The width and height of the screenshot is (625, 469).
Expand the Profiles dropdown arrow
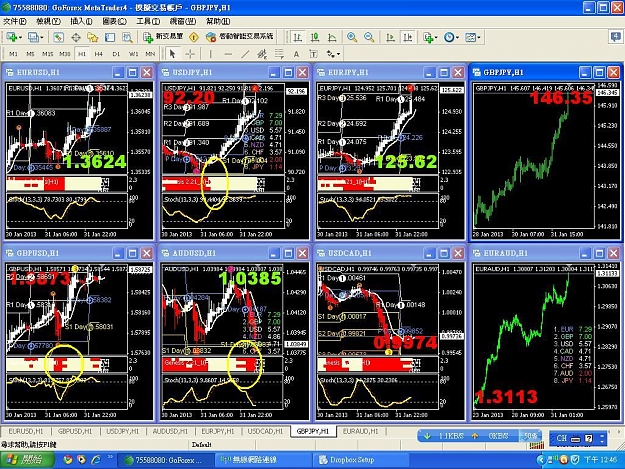pyautogui.click(x=42, y=38)
